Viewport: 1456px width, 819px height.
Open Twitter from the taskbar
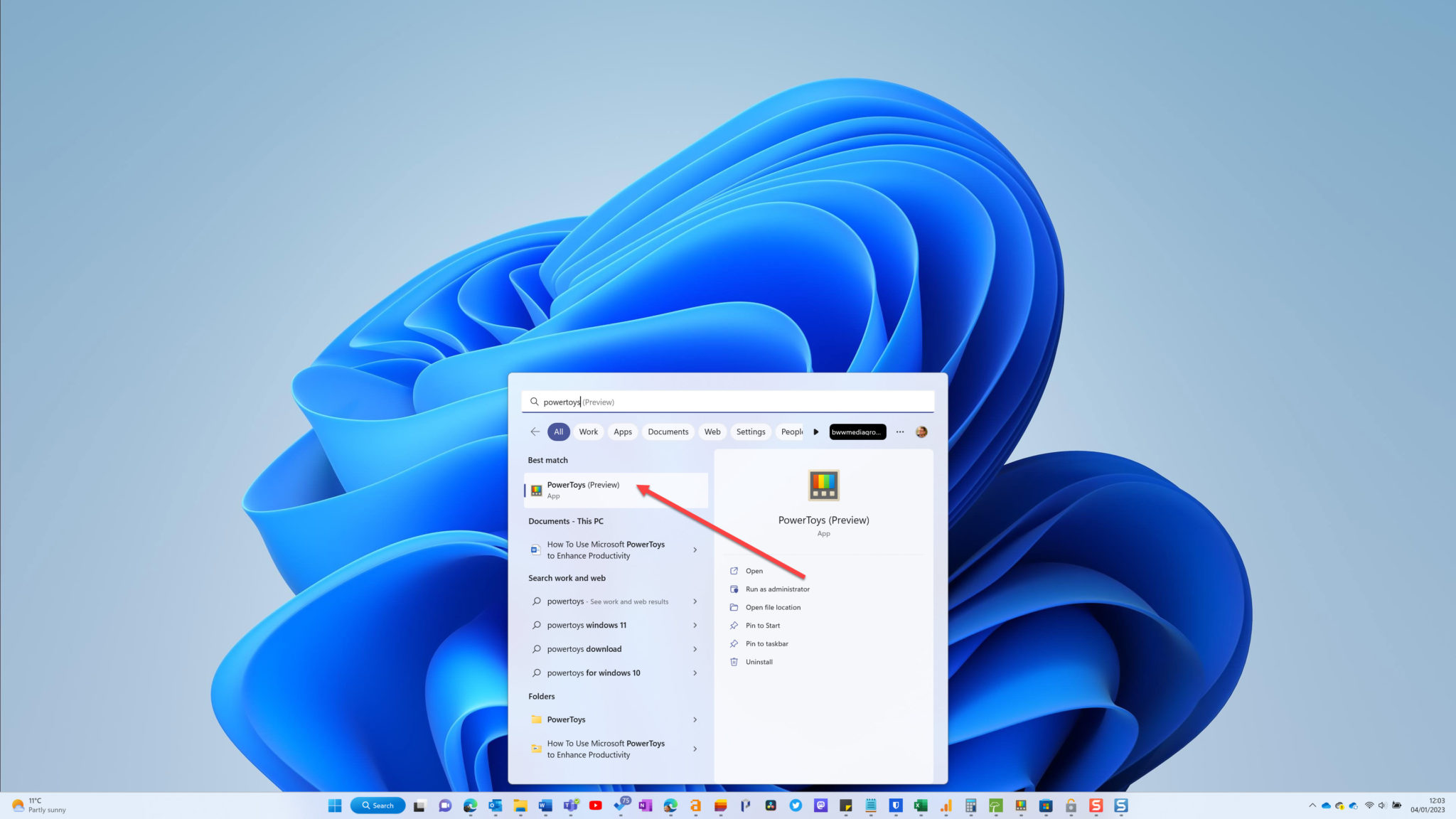[796, 805]
